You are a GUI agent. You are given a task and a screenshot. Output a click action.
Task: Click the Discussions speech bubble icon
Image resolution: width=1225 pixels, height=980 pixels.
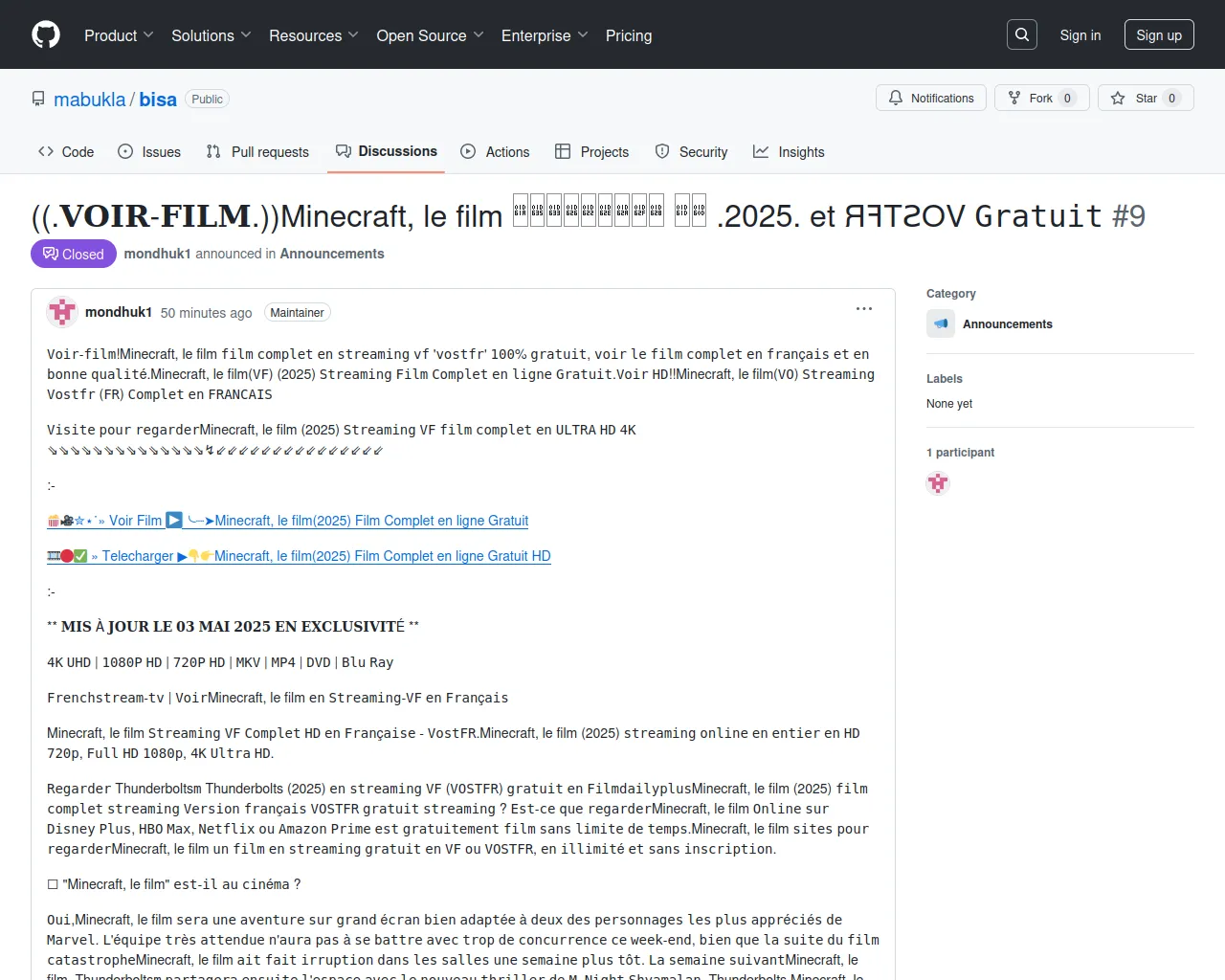344,151
